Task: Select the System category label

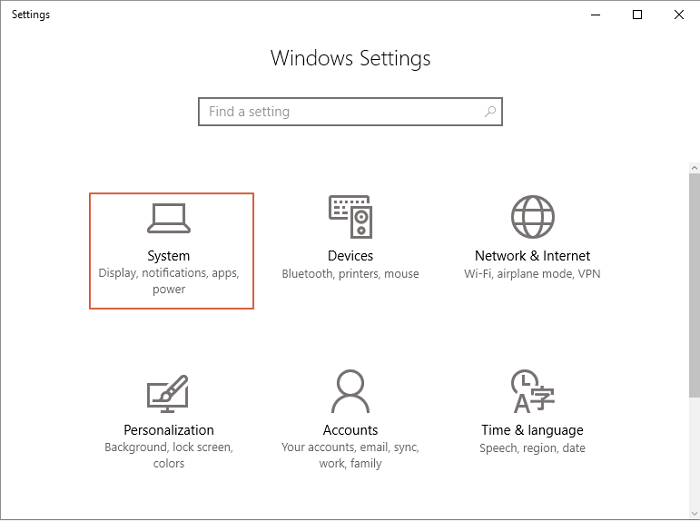Action: click(x=168, y=256)
